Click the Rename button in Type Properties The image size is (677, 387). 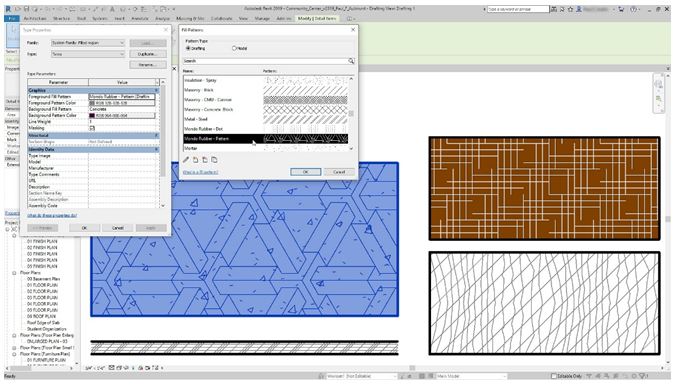click(148, 64)
